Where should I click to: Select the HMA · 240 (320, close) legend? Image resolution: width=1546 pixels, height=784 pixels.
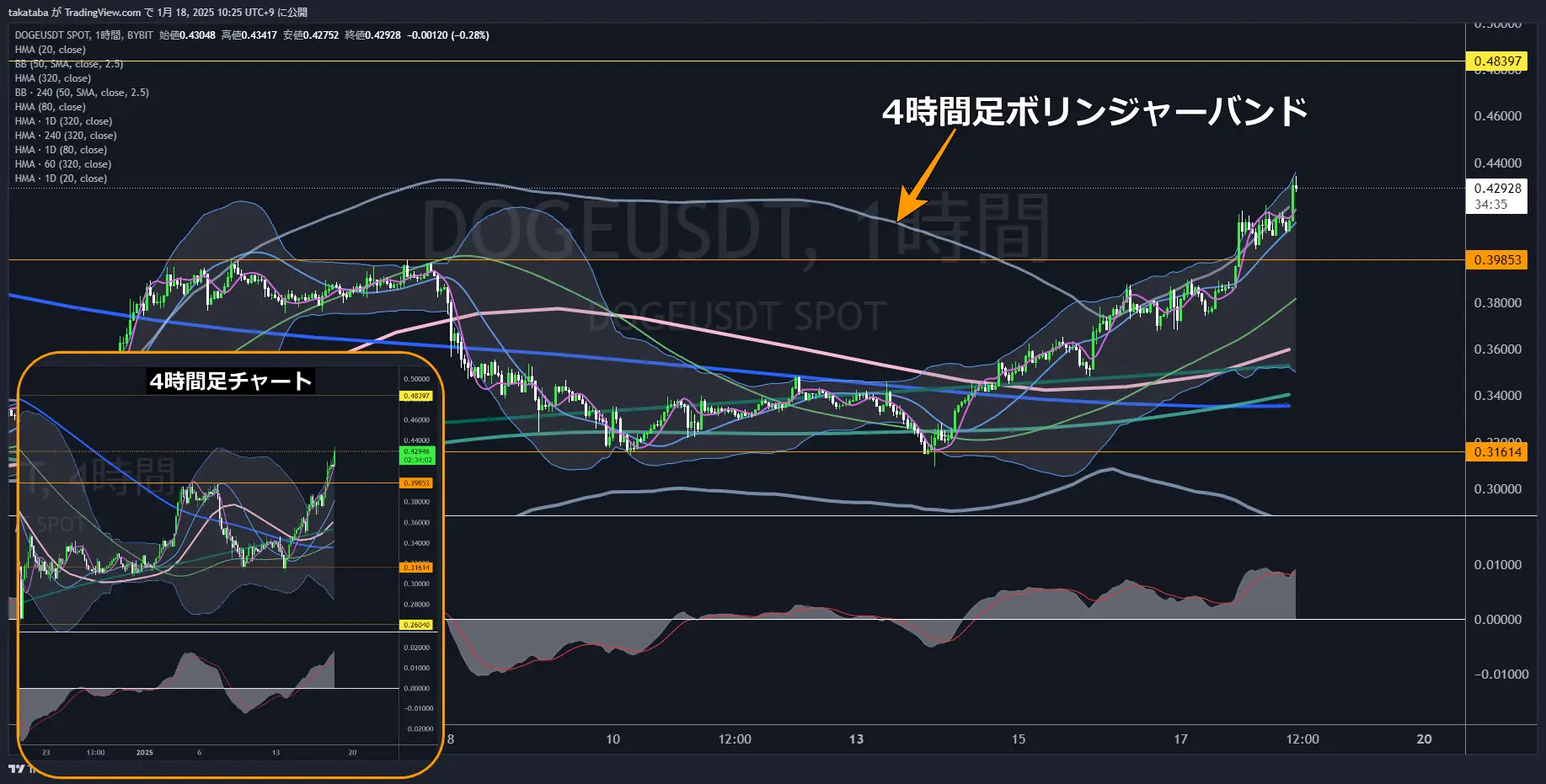pos(66,136)
